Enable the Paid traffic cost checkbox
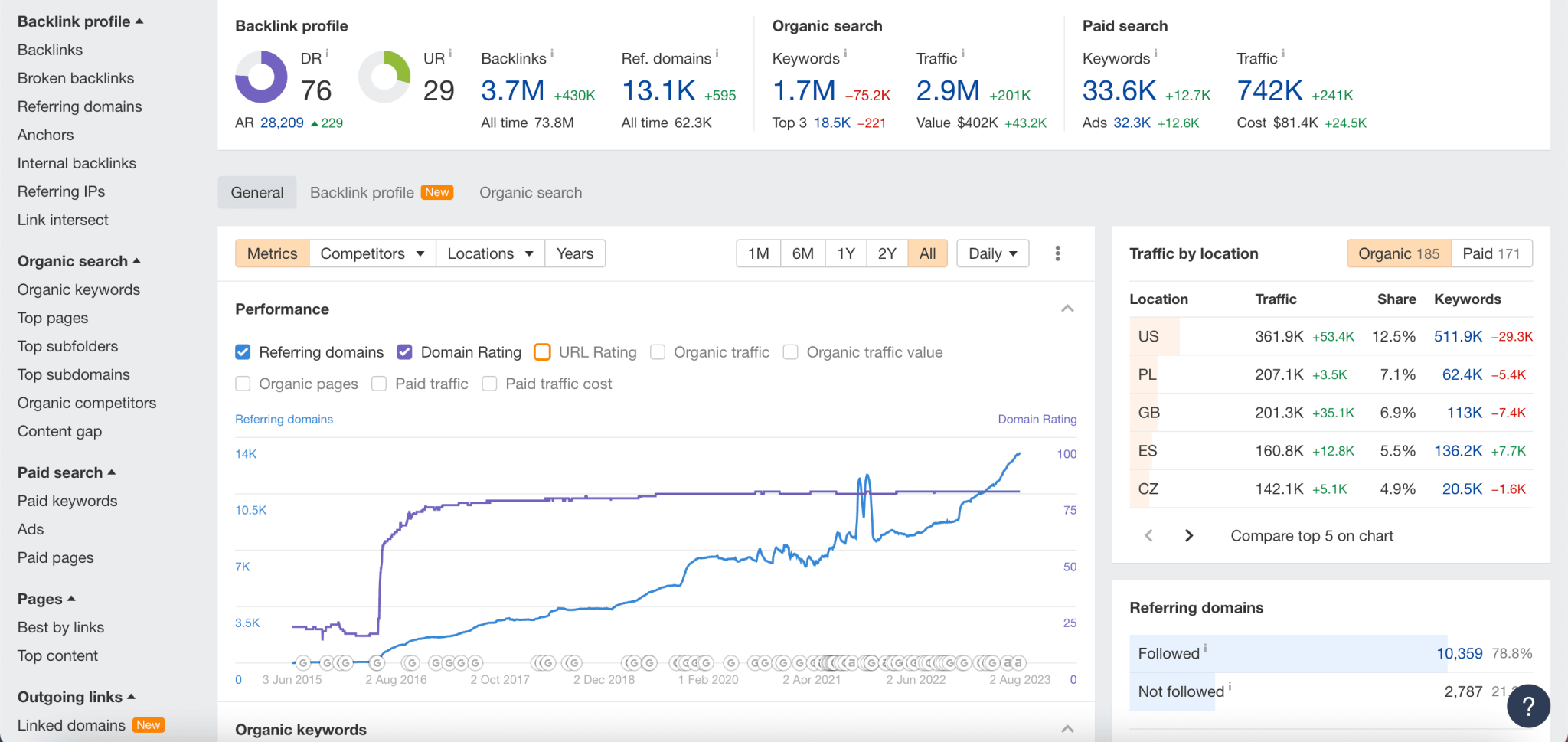The image size is (1568, 742). pos(489,384)
